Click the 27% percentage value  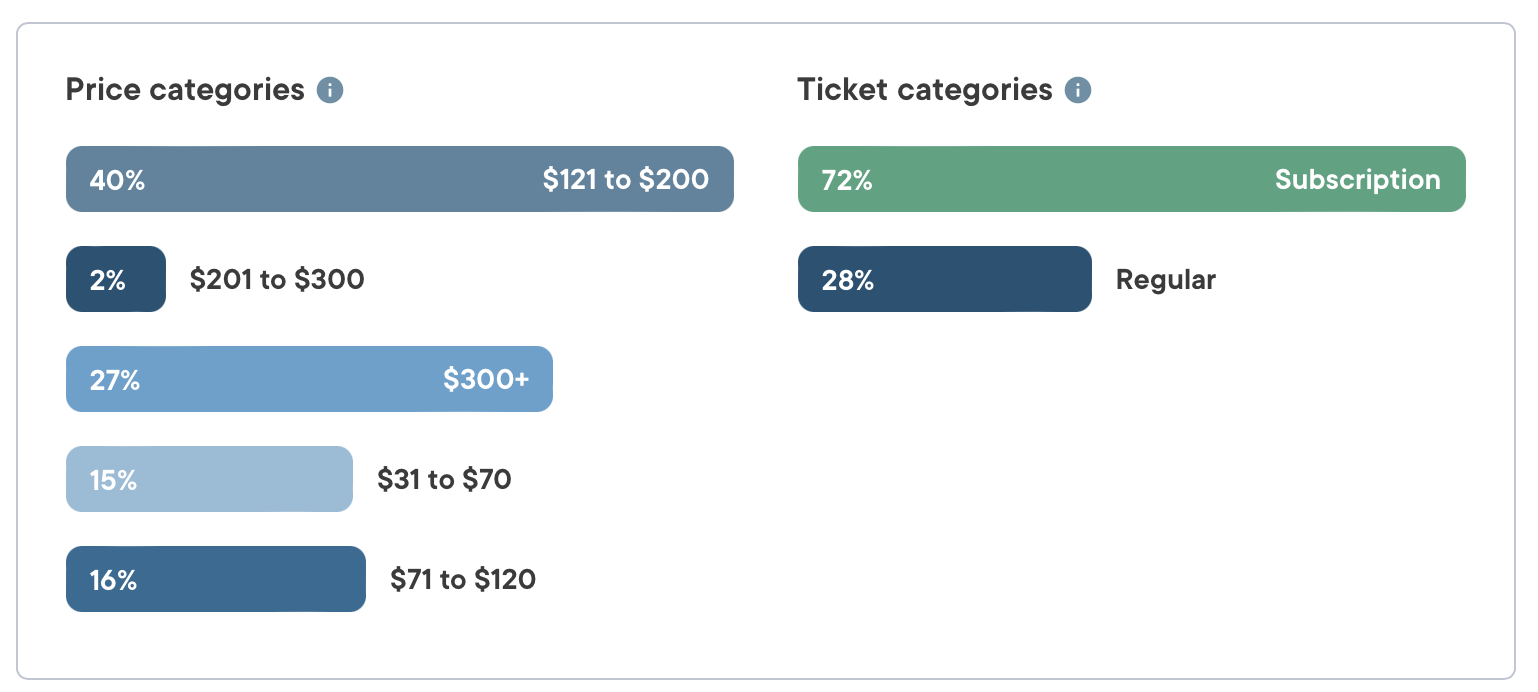pos(115,380)
